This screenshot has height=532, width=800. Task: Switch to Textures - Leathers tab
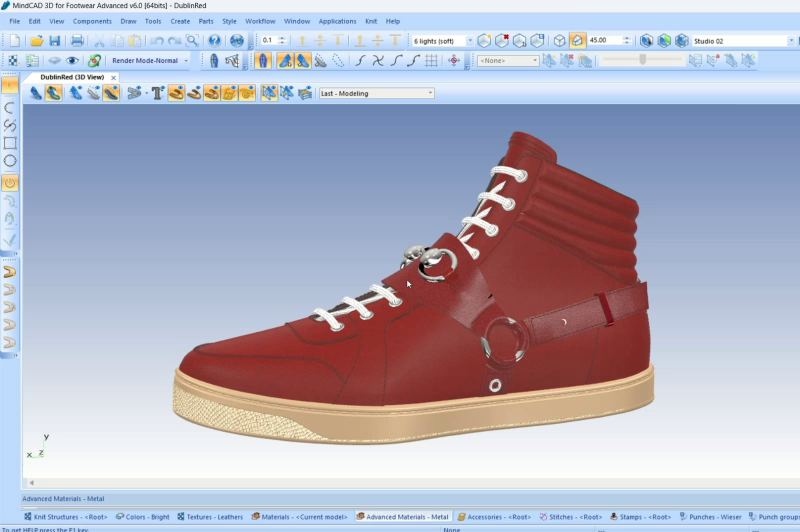pyautogui.click(x=210, y=517)
